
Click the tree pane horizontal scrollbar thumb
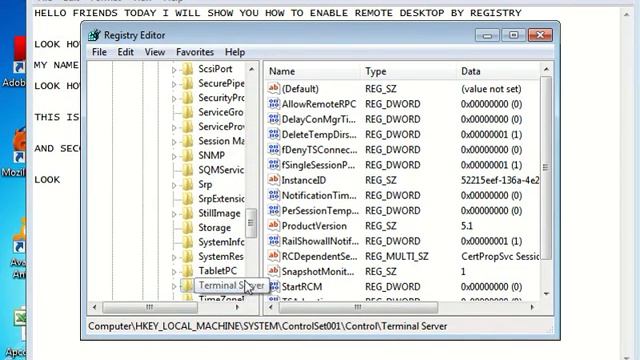pyautogui.click(x=150, y=307)
